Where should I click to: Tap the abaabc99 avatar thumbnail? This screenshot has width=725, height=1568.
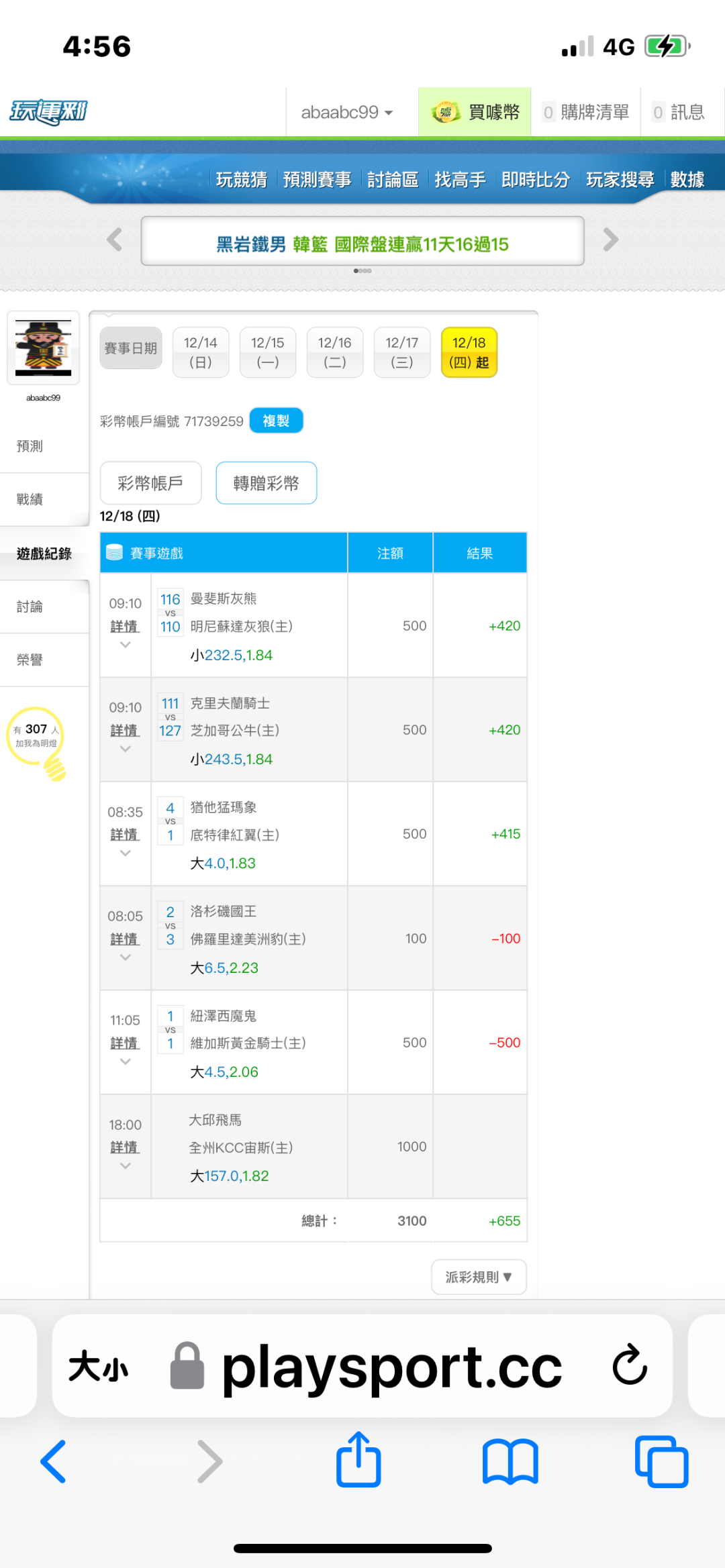[x=44, y=348]
